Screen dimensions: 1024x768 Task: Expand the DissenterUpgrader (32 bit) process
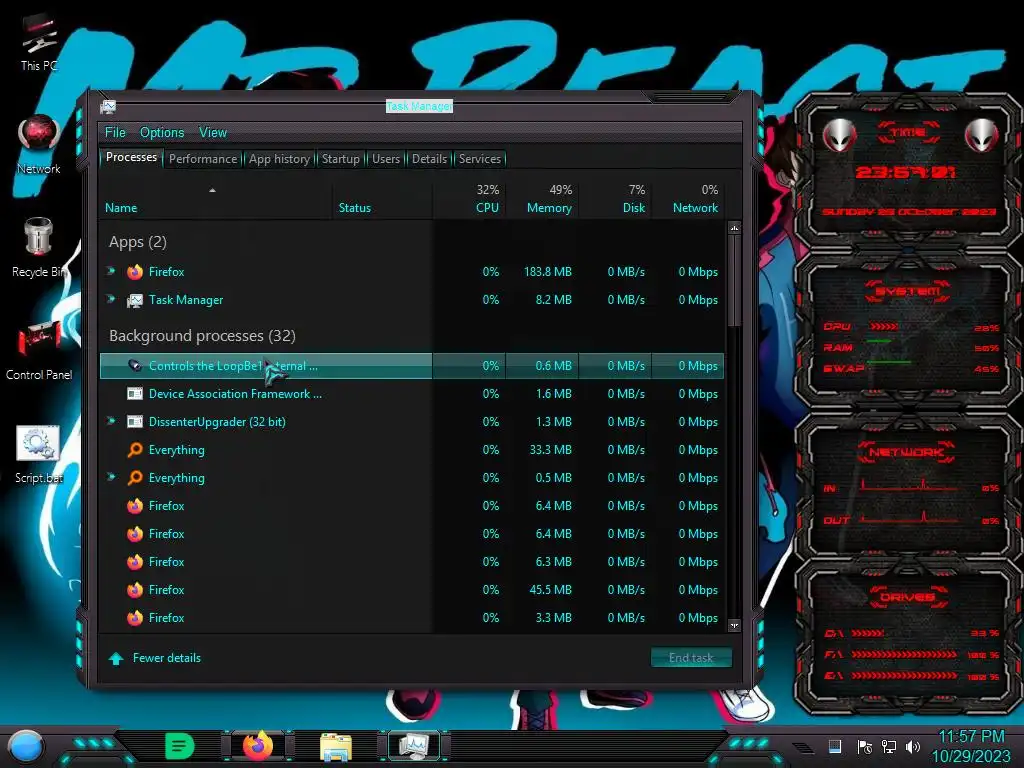tap(111, 421)
